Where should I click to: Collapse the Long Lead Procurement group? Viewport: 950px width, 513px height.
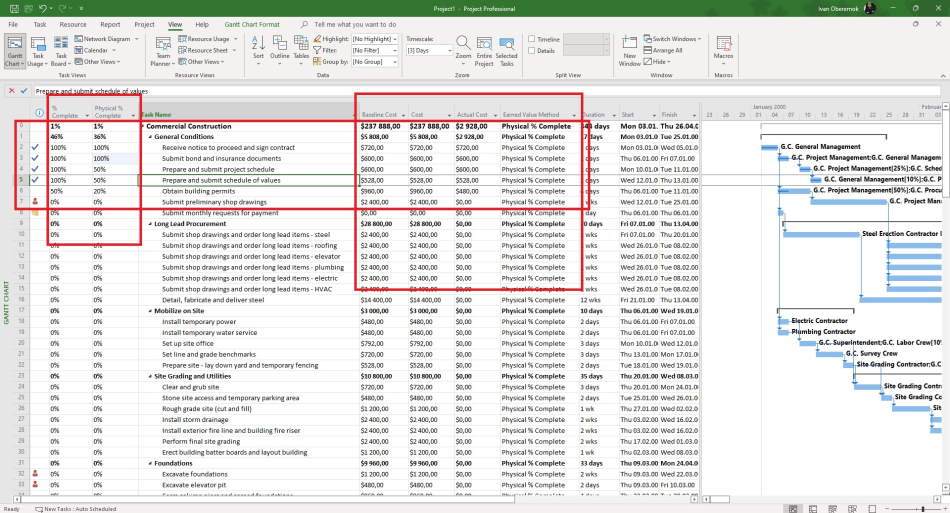150,224
